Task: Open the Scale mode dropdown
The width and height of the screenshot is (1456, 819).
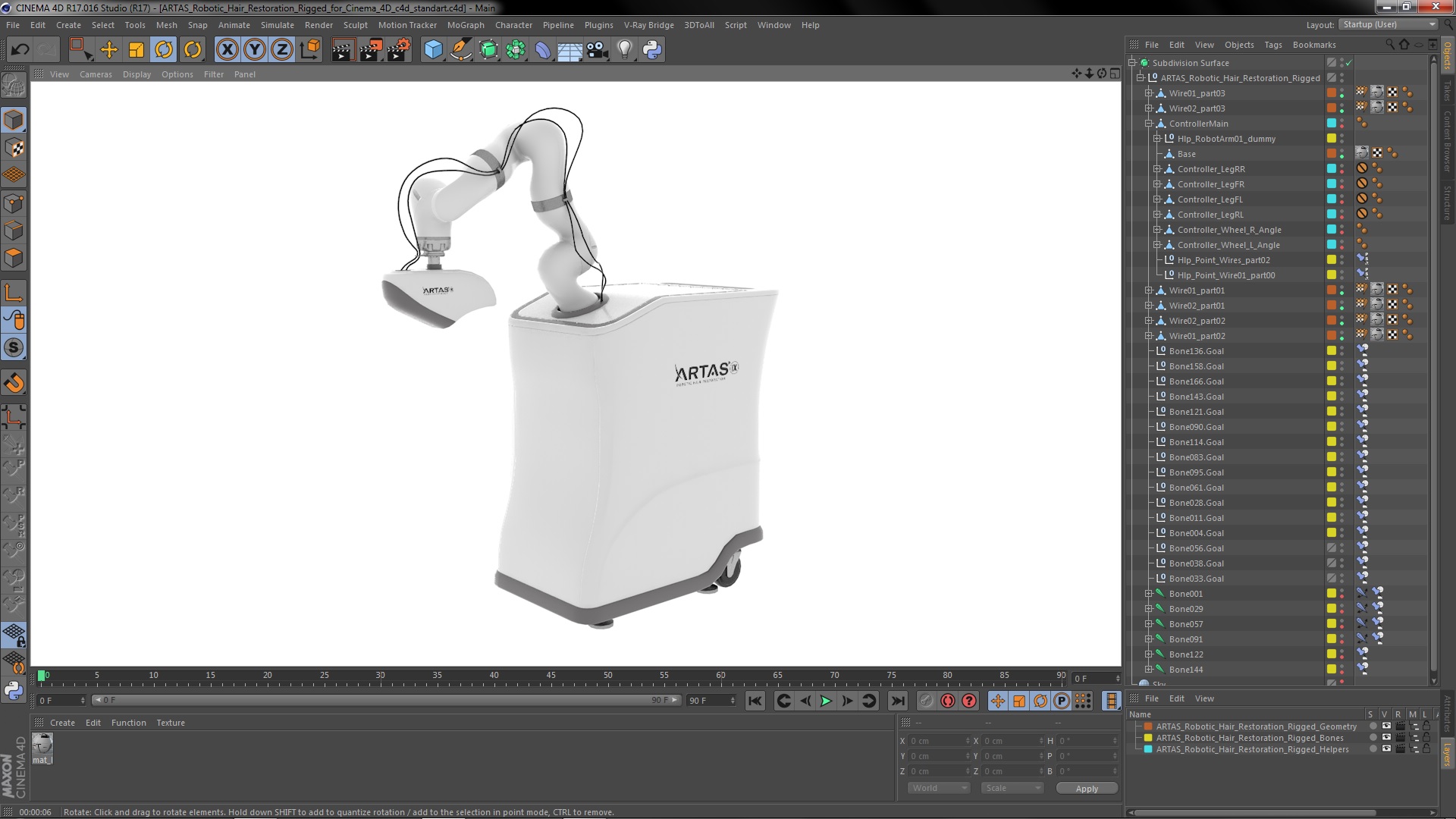Action: (1012, 788)
